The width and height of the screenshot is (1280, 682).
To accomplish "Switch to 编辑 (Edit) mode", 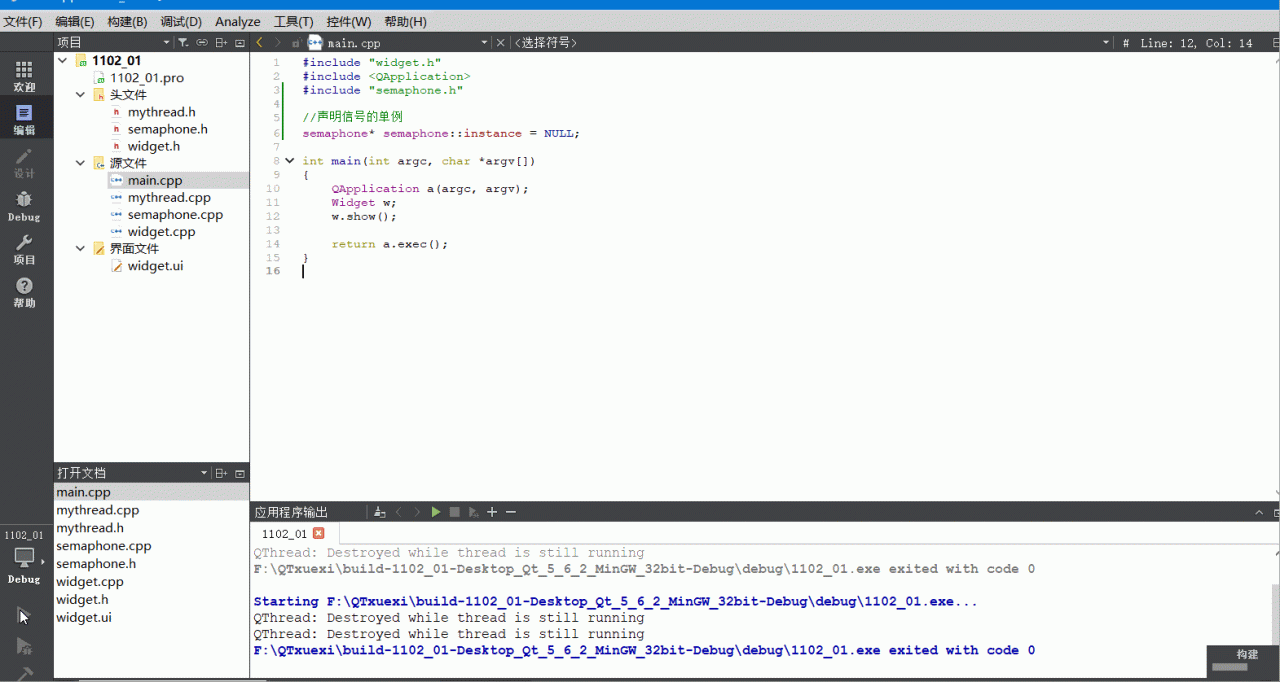I will point(24,120).
